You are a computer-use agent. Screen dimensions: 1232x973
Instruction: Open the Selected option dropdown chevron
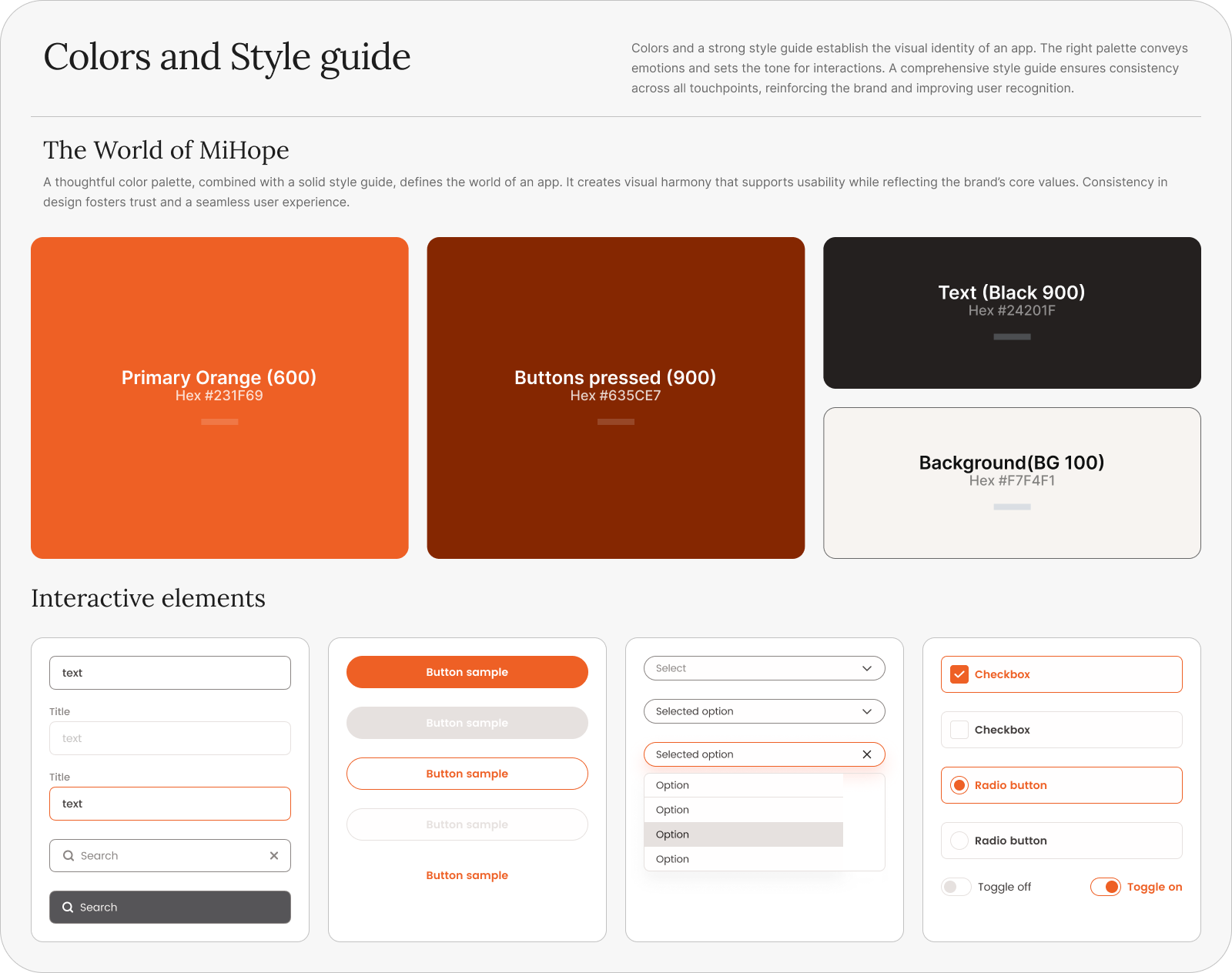click(867, 711)
